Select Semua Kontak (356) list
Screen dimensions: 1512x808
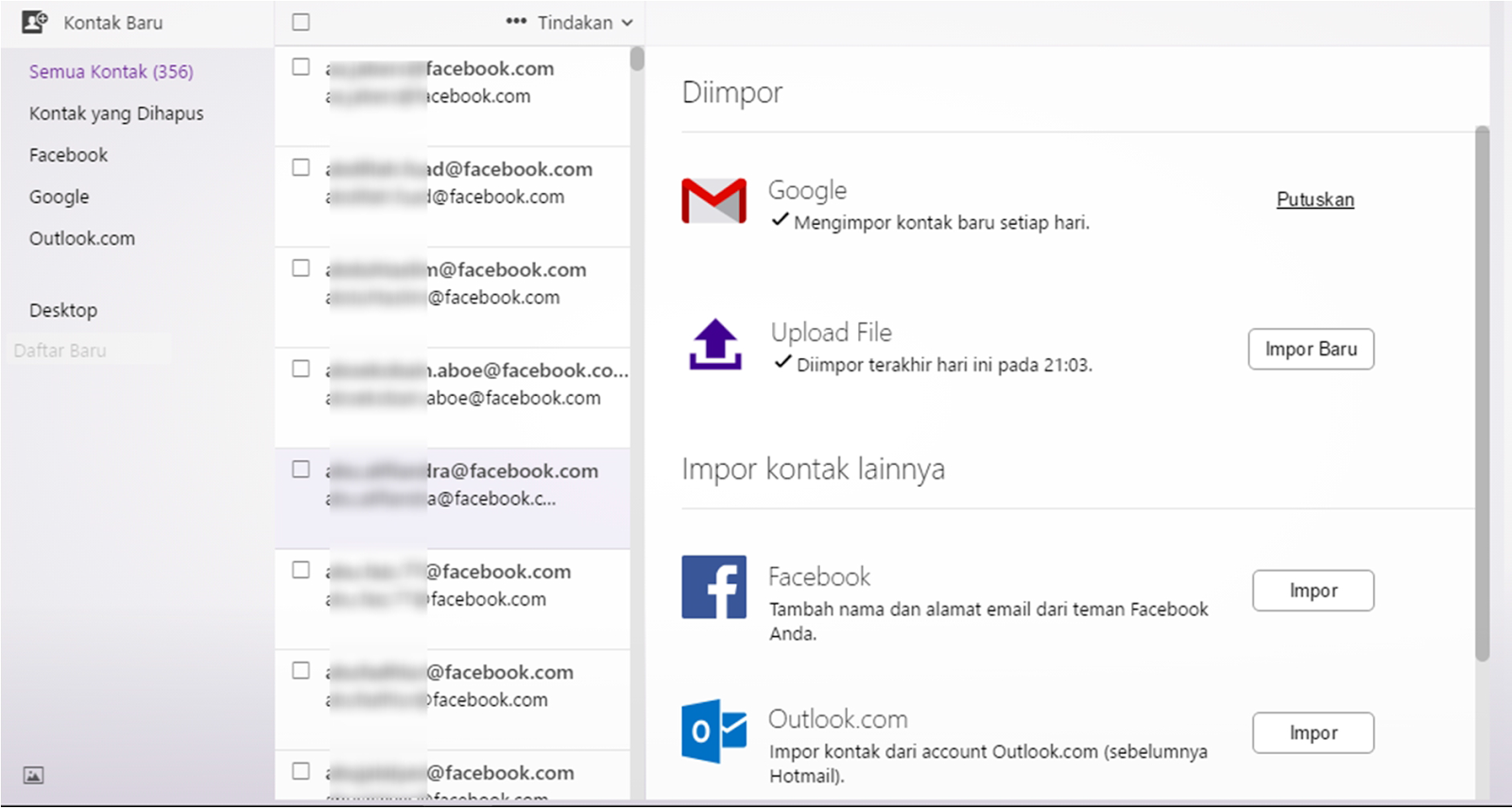[x=111, y=72]
